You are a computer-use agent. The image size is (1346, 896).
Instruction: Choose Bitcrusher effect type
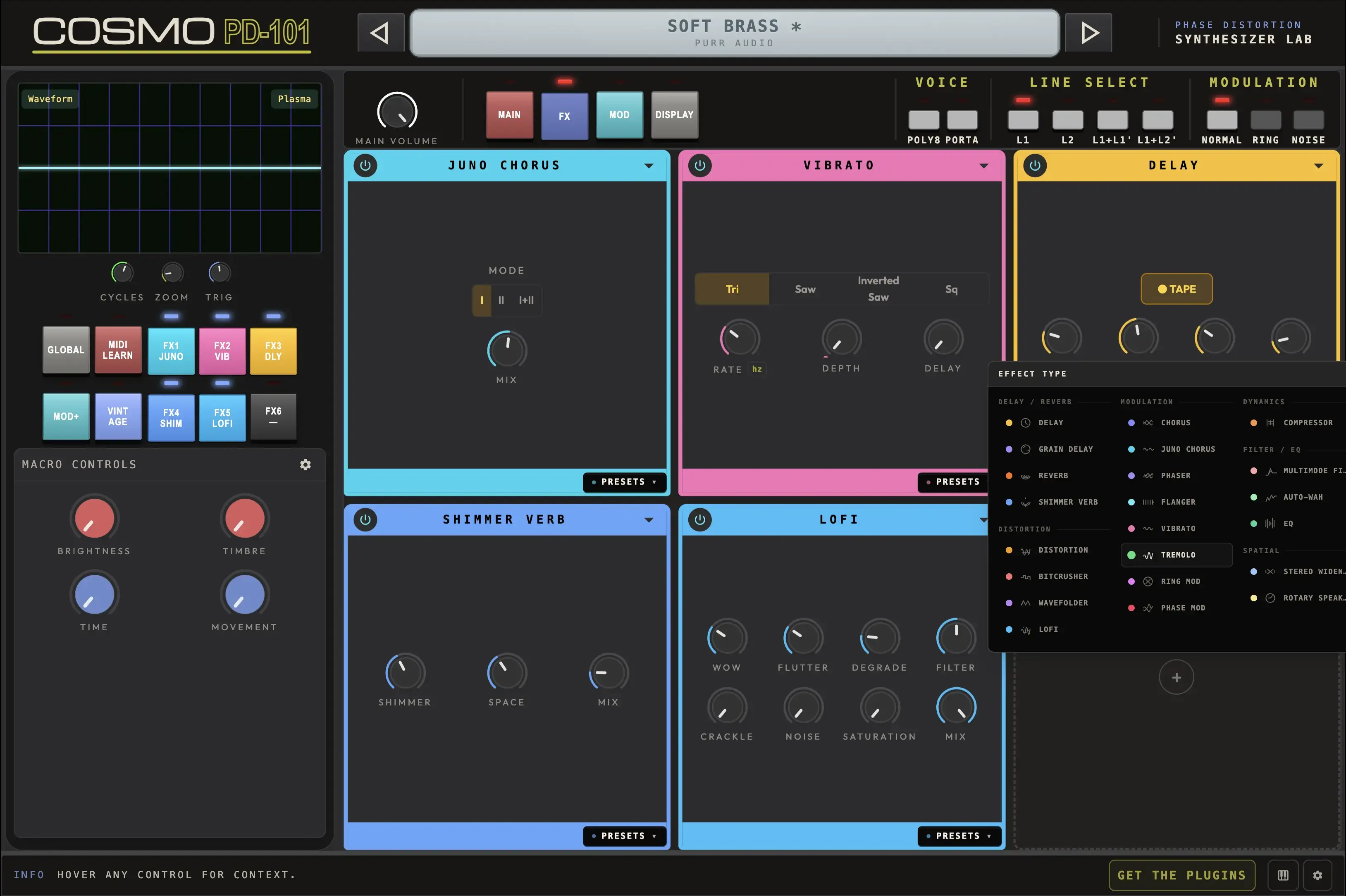[1055, 576]
